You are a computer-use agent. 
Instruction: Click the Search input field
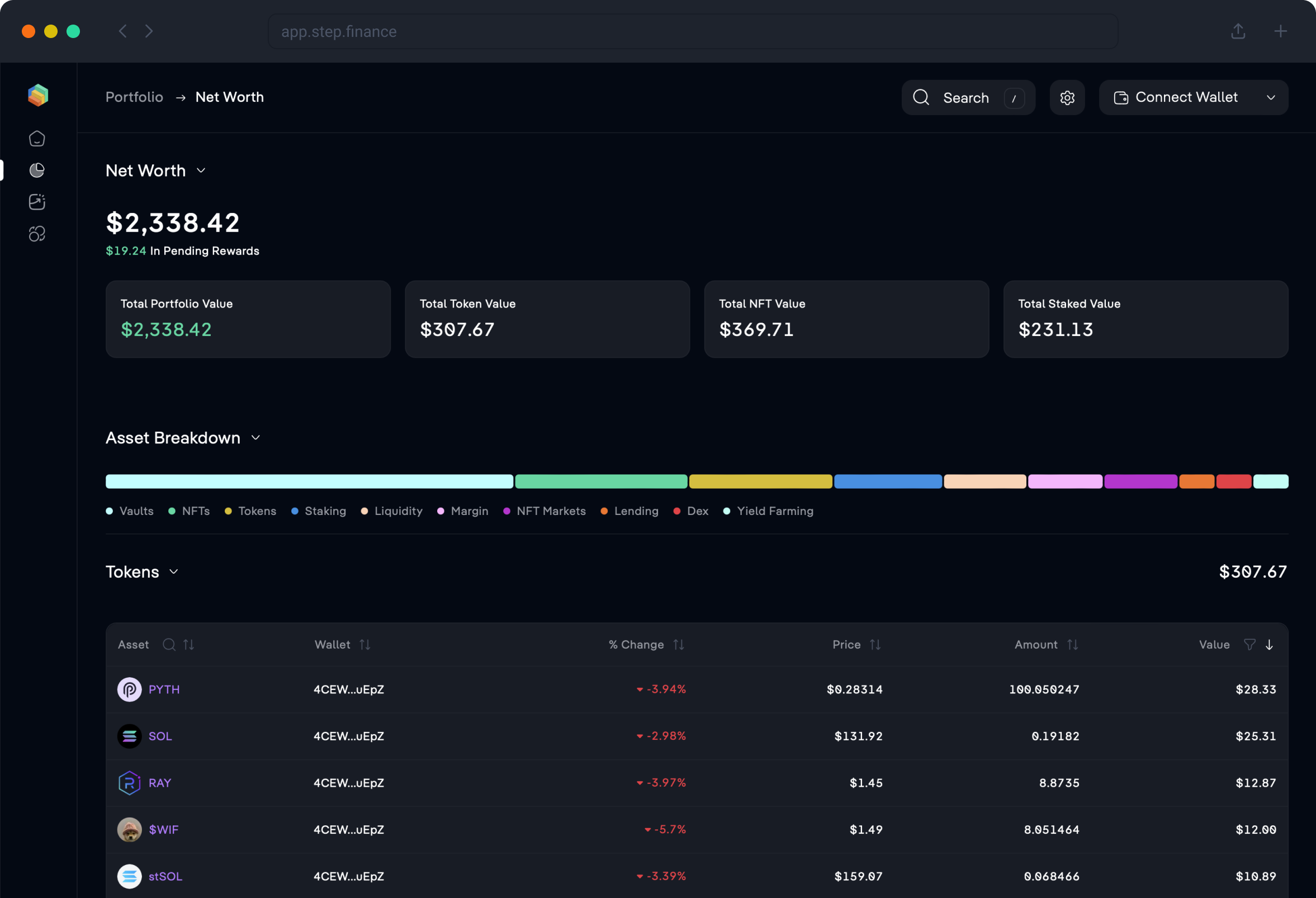point(968,98)
